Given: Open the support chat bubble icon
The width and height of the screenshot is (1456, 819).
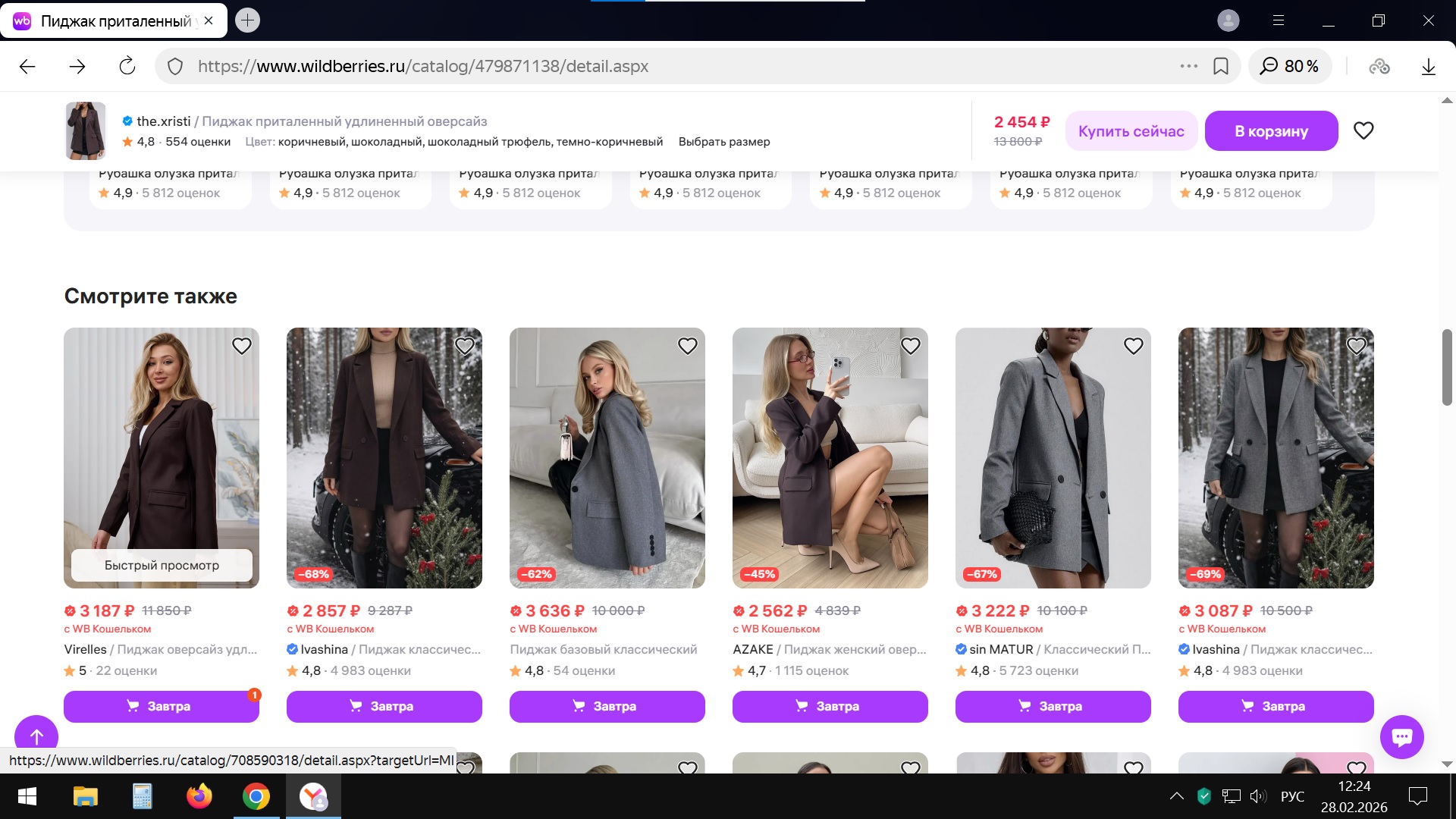Looking at the screenshot, I should (1401, 736).
